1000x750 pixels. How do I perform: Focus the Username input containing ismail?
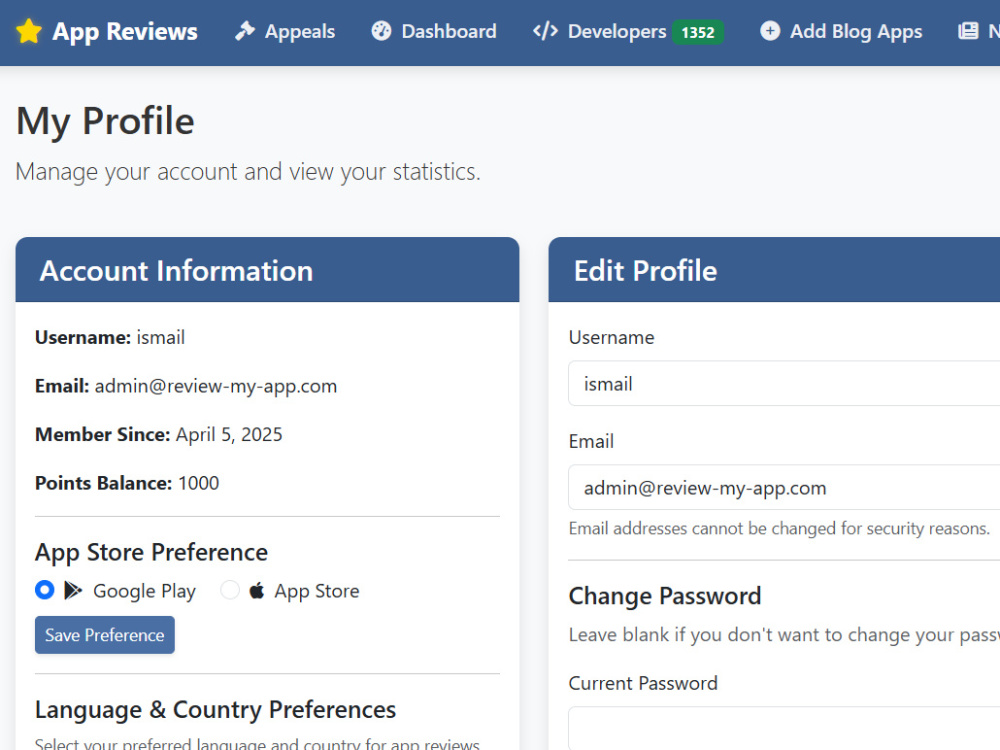784,384
